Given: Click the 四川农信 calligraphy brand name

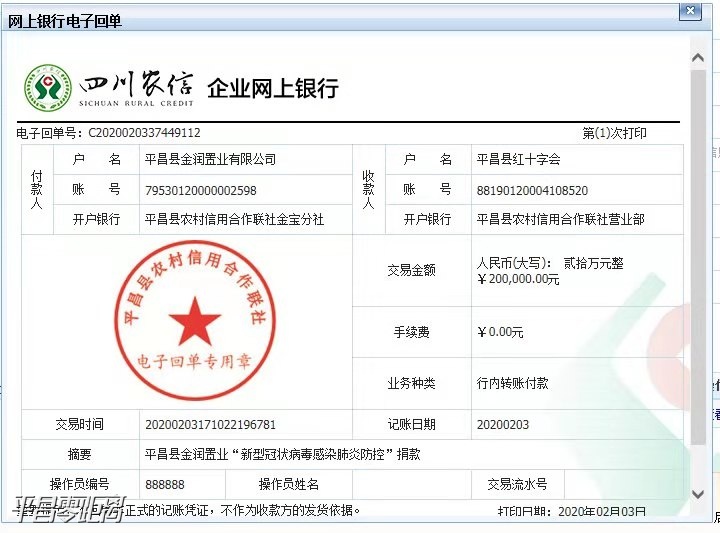Looking at the screenshot, I should pyautogui.click(x=136, y=84).
